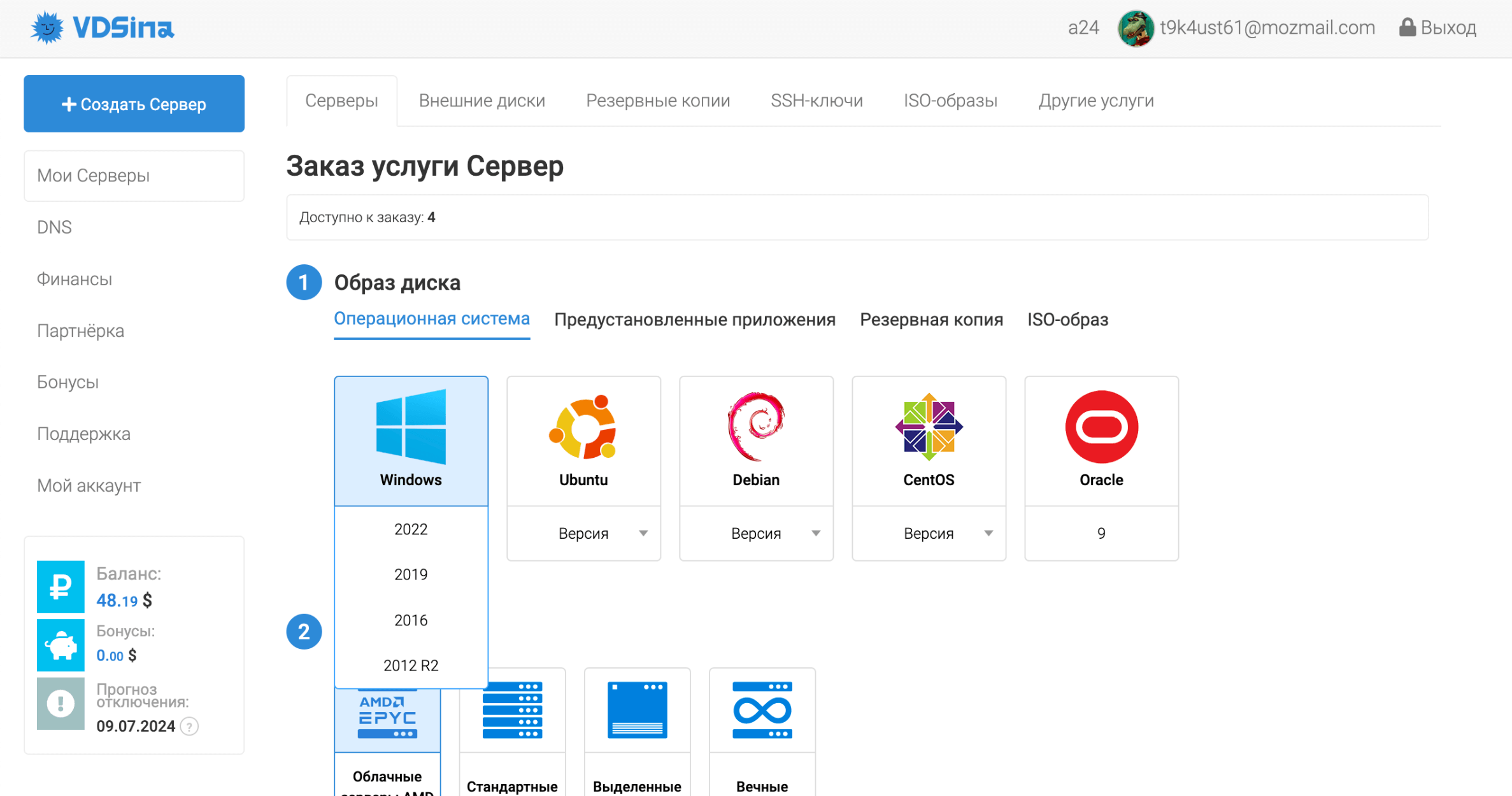
Task: Open the CentOS version selector
Action: 929,534
